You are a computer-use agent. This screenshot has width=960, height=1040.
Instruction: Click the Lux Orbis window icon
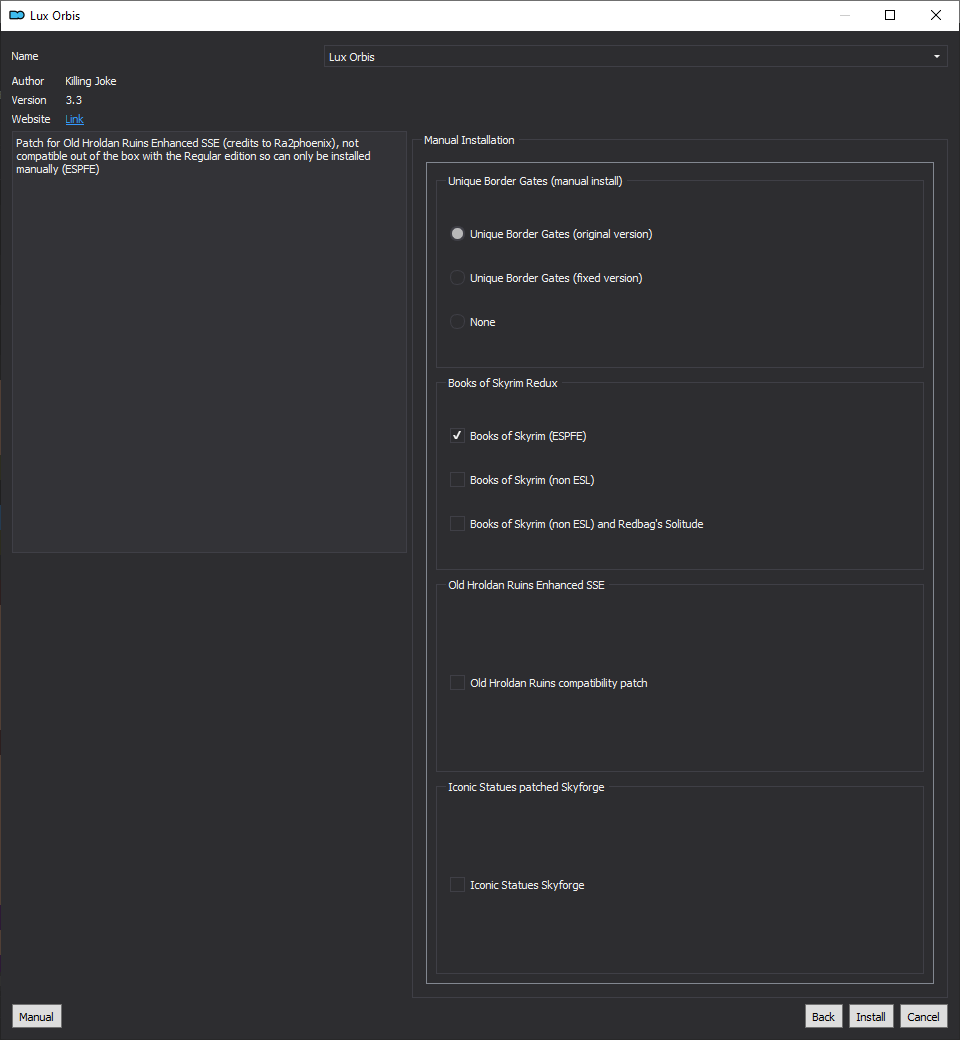pyautogui.click(x=17, y=15)
